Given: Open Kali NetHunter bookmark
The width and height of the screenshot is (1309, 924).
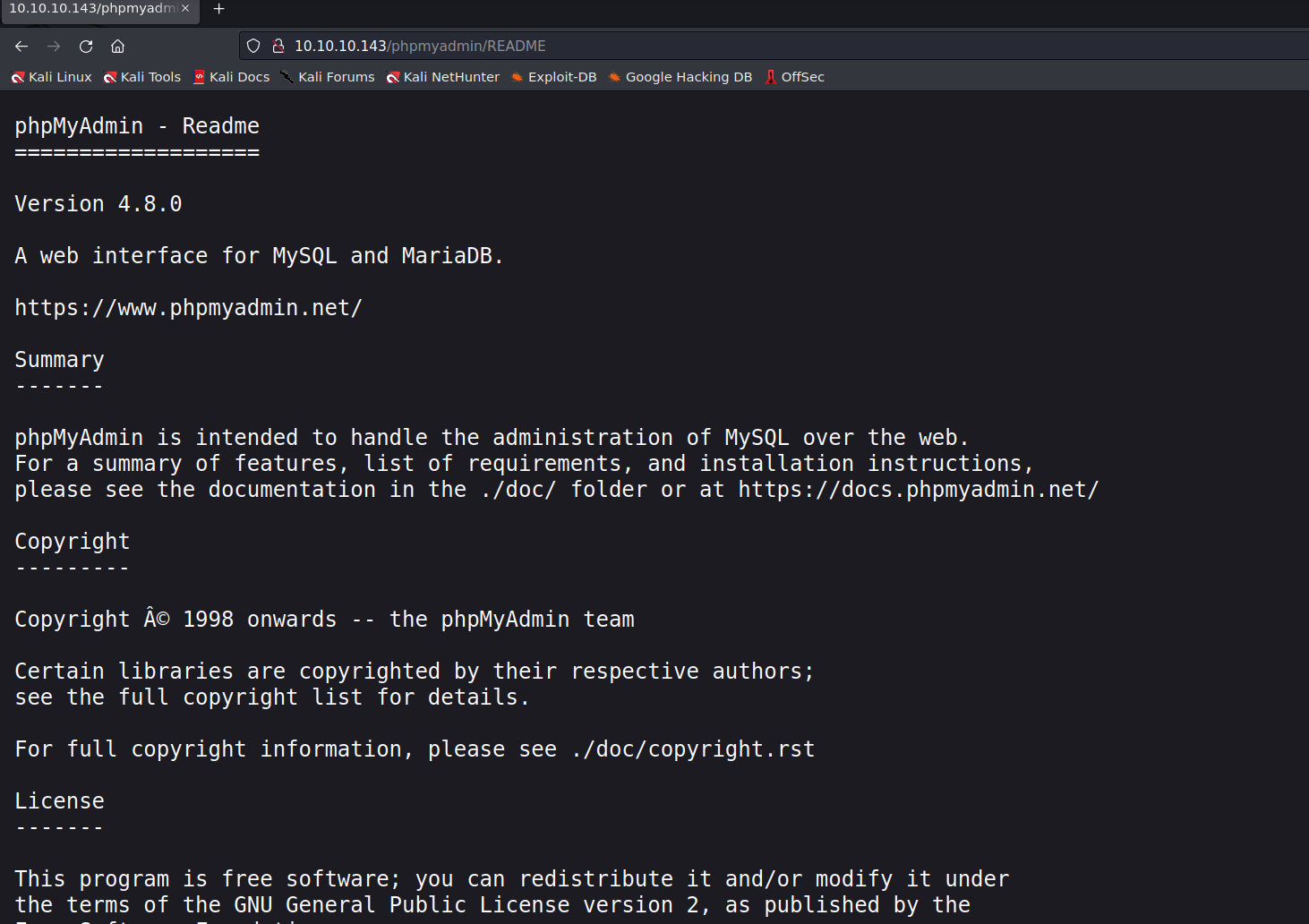Looking at the screenshot, I should pyautogui.click(x=443, y=77).
